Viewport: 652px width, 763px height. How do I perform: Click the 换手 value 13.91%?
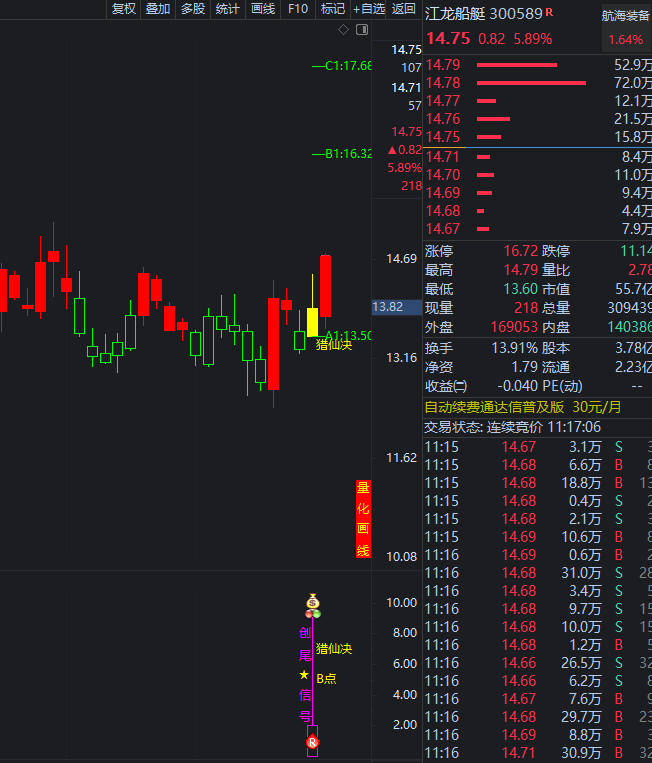[515, 348]
